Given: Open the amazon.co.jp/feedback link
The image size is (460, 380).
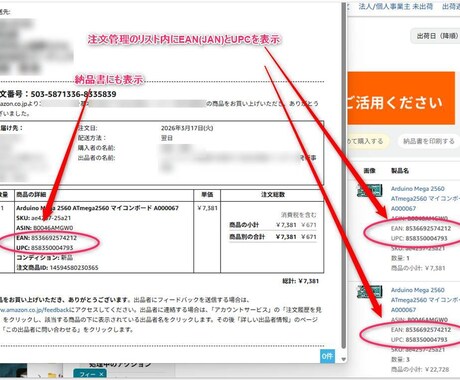Looking at the screenshot, I should [x=35, y=310].
